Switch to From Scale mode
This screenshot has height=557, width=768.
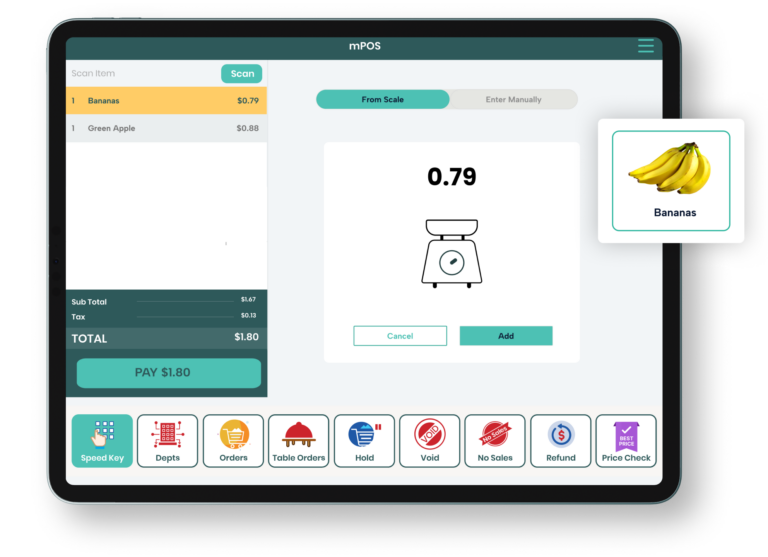tap(382, 100)
